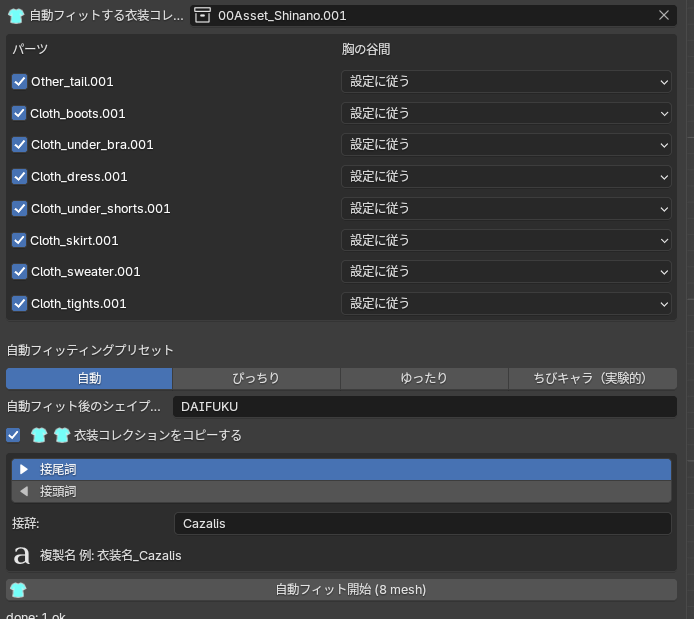The height and width of the screenshot is (619, 694).
Task: Click the 胸の谷間 column header
Action: [x=366, y=49]
